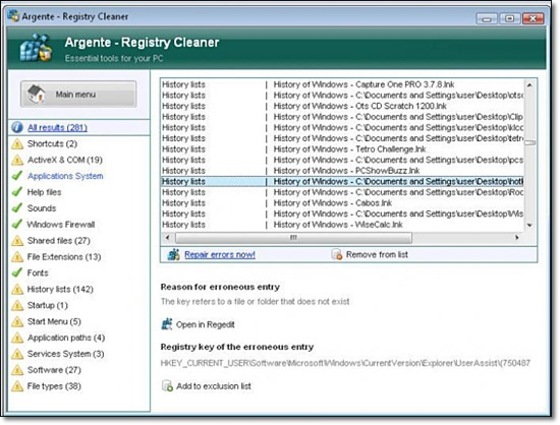Click the Open in Regedit icon

pos(167,324)
